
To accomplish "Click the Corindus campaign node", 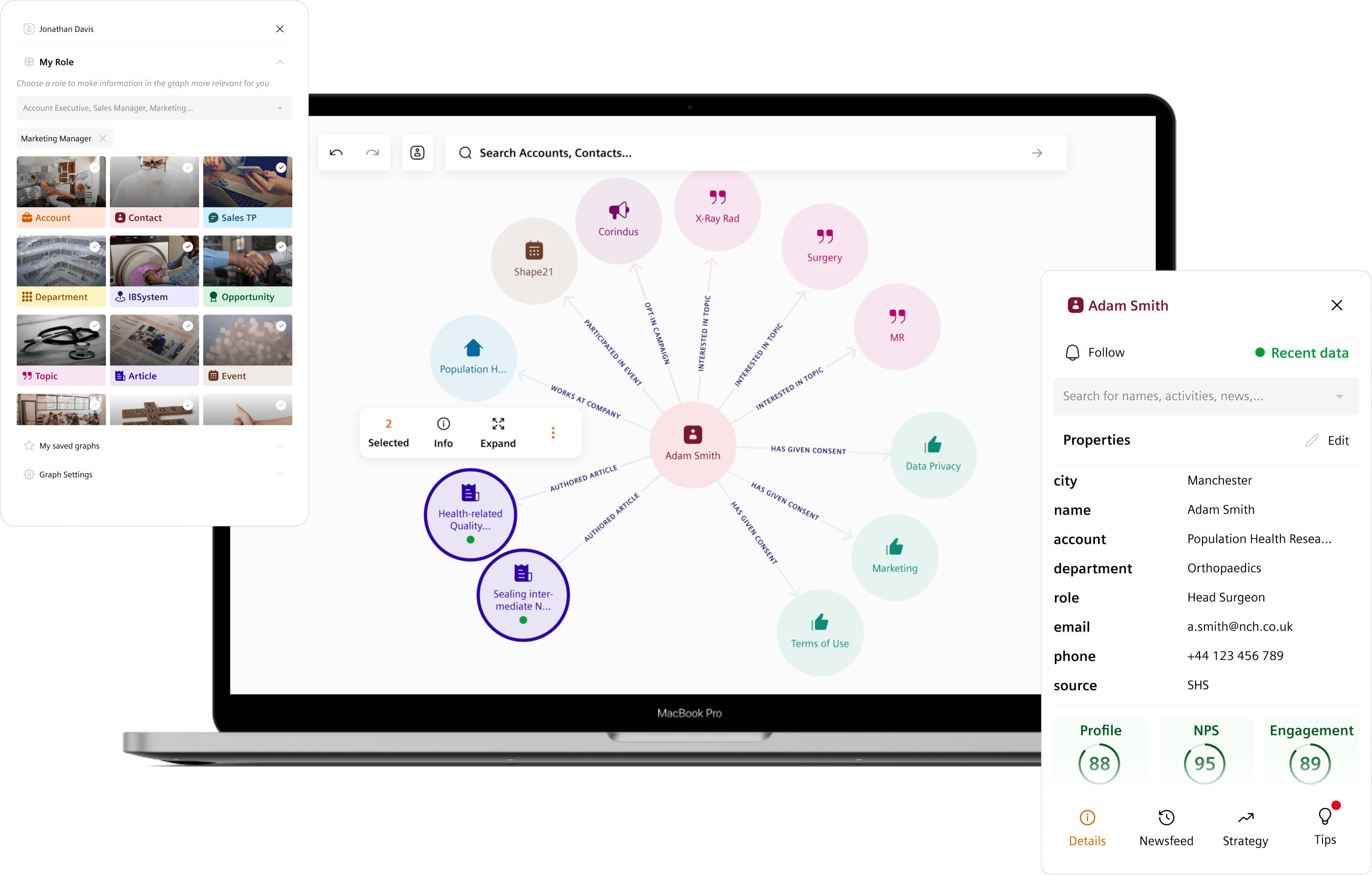I will (618, 220).
